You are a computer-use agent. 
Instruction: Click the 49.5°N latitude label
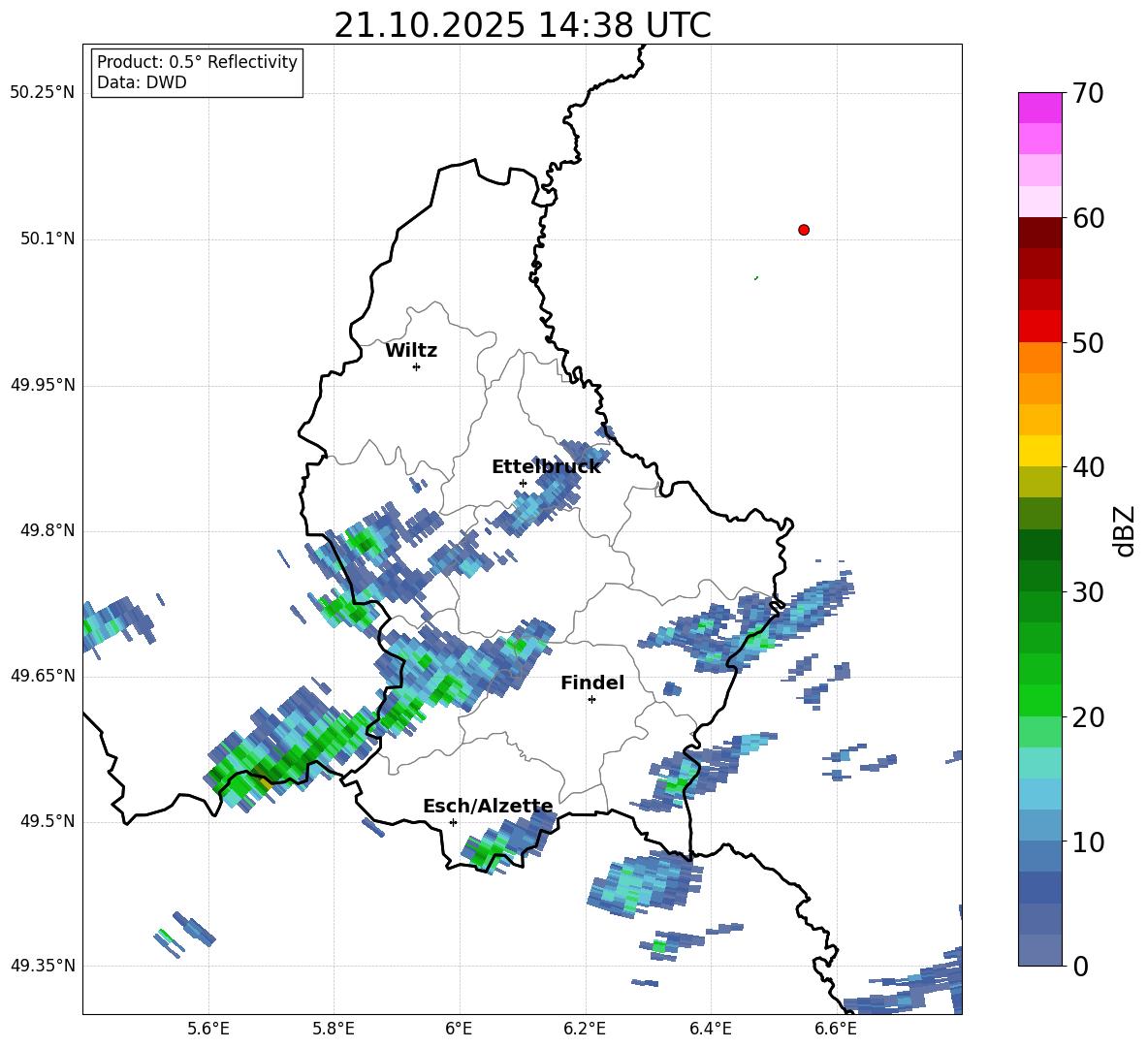48,821
